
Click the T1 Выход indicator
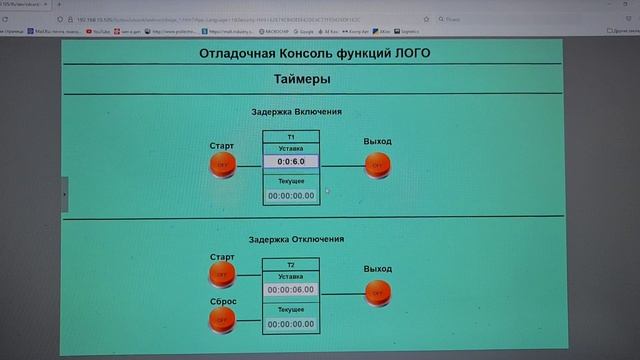378,165
